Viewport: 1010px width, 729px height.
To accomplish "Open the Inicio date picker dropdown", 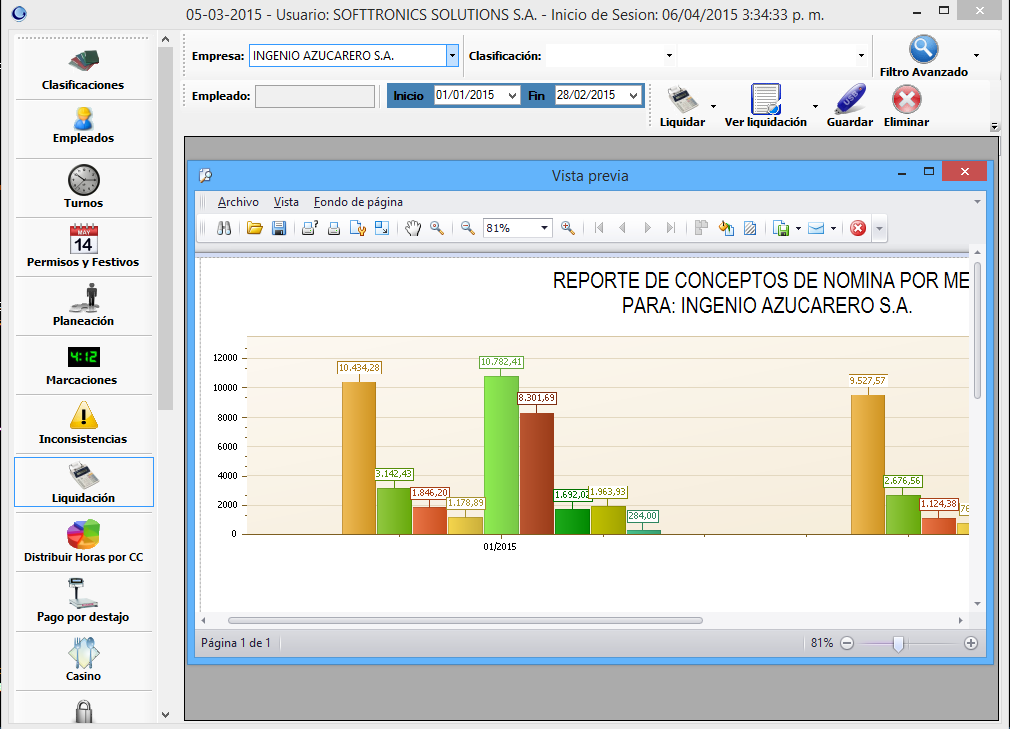I will pos(513,95).
